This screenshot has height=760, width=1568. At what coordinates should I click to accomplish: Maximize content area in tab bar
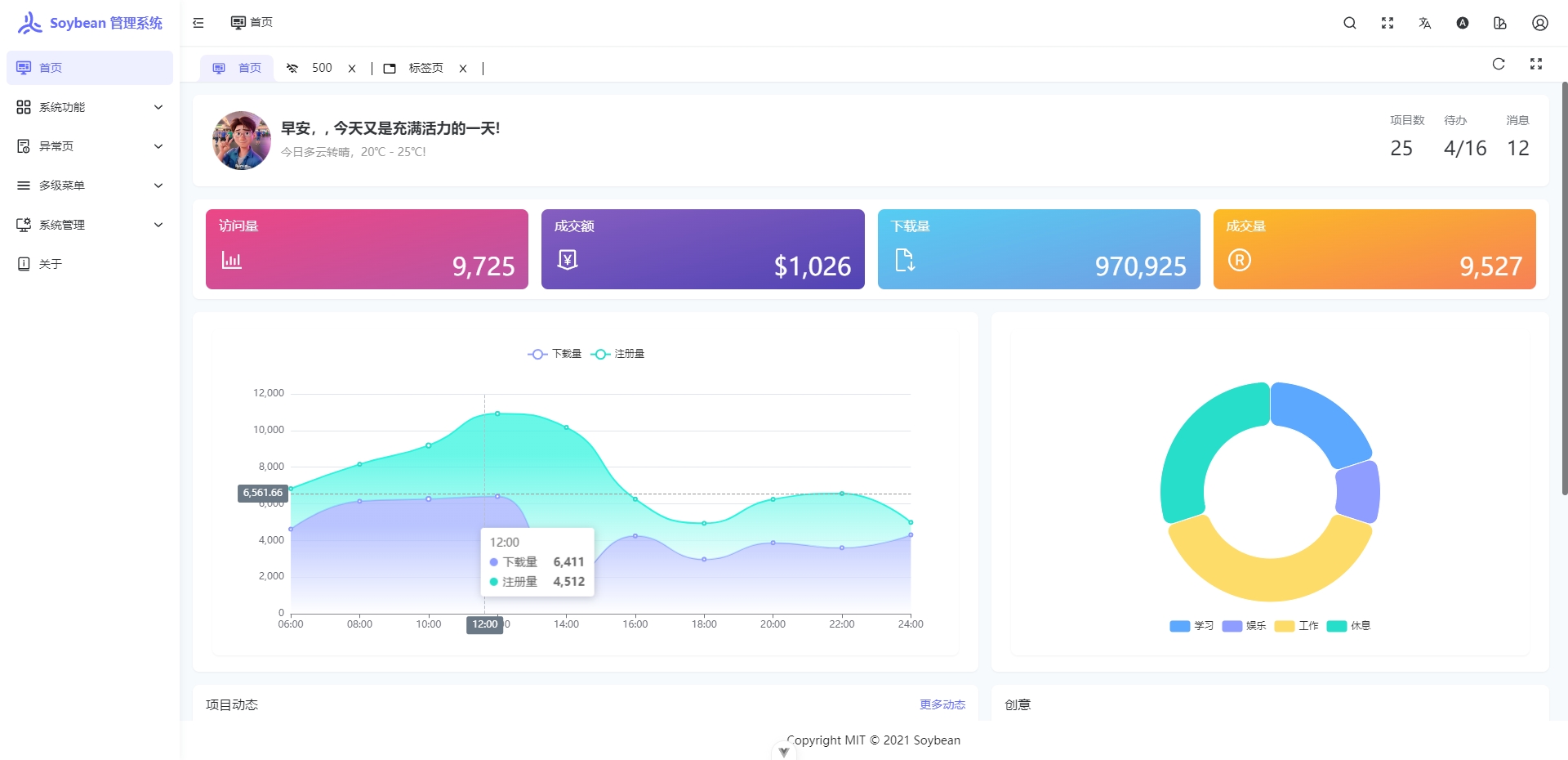1536,64
